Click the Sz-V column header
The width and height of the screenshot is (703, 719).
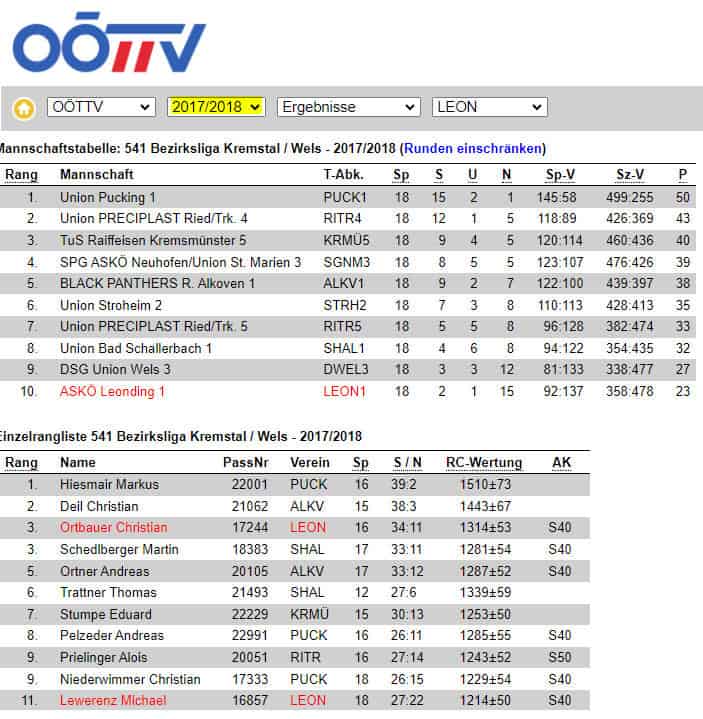pos(630,175)
